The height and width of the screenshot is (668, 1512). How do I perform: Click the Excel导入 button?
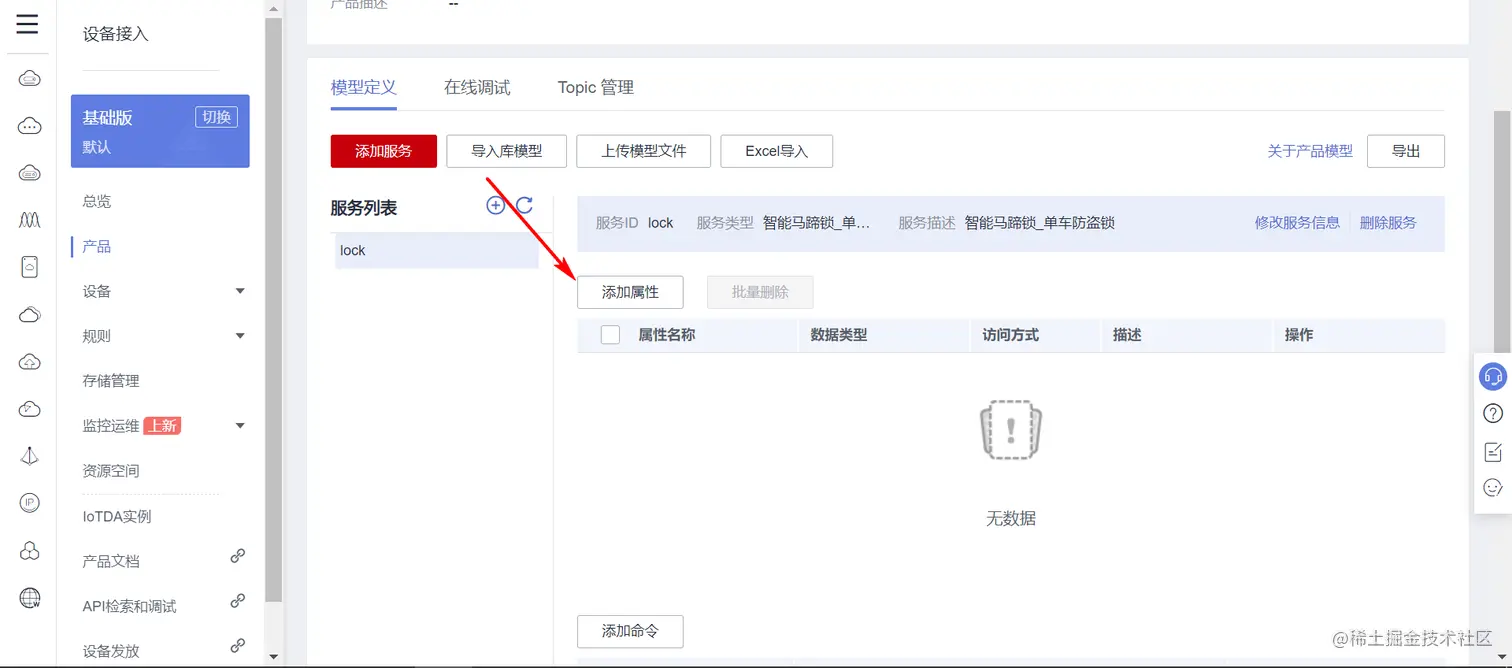[777, 151]
